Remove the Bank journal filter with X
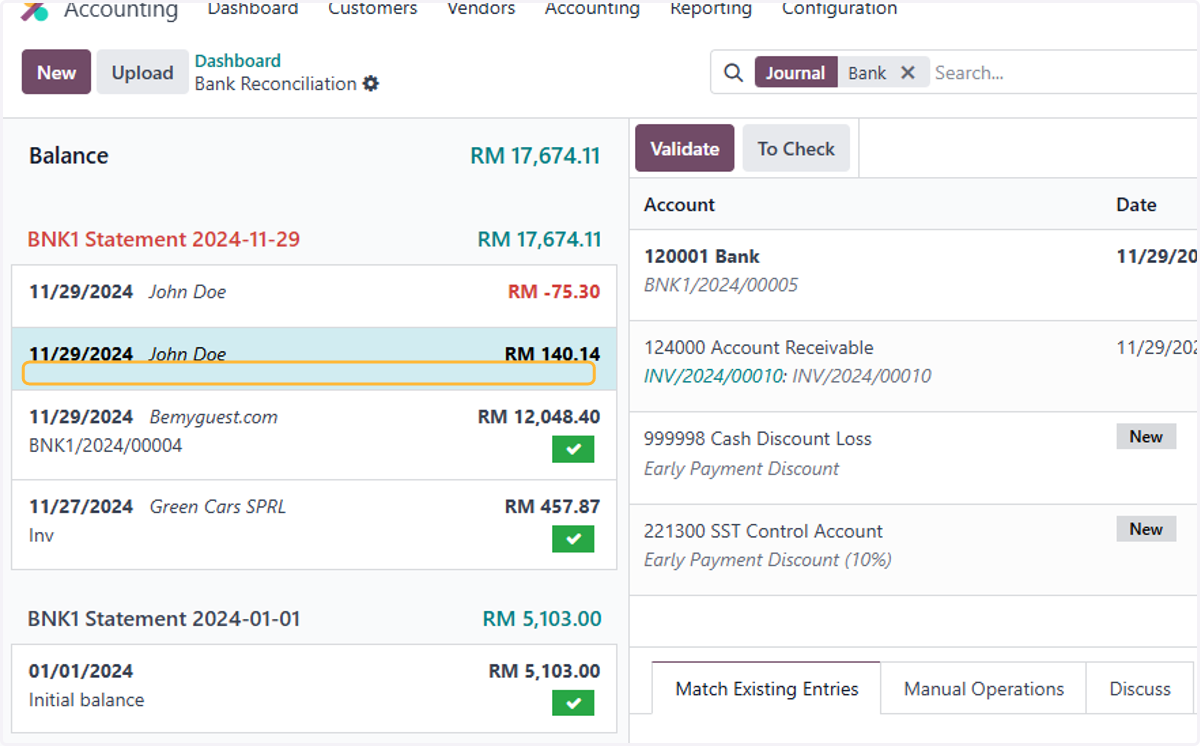This screenshot has height=746, width=1200. click(908, 73)
